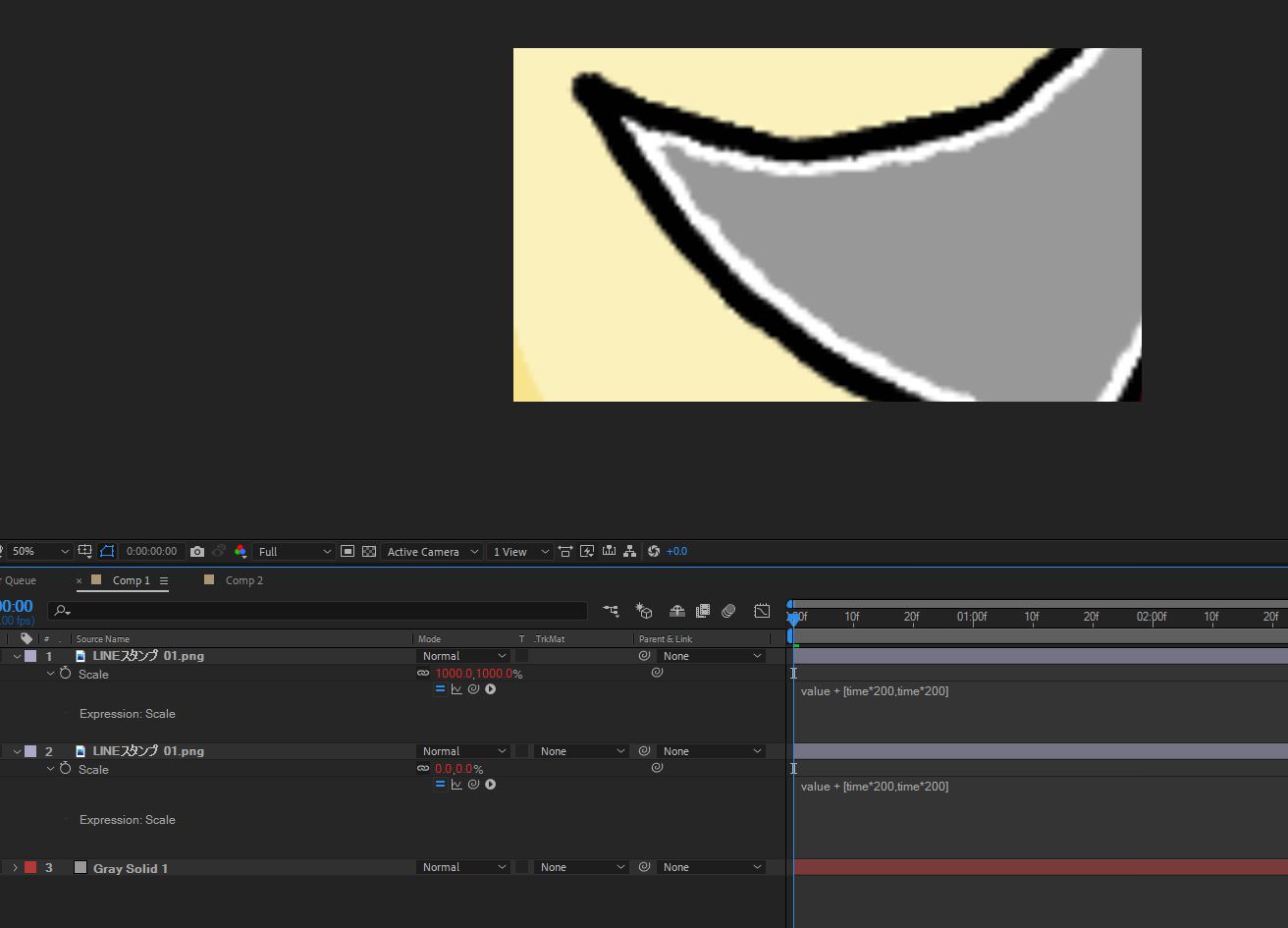Click the Source Name column header
The height and width of the screenshot is (928, 1288).
pos(103,639)
